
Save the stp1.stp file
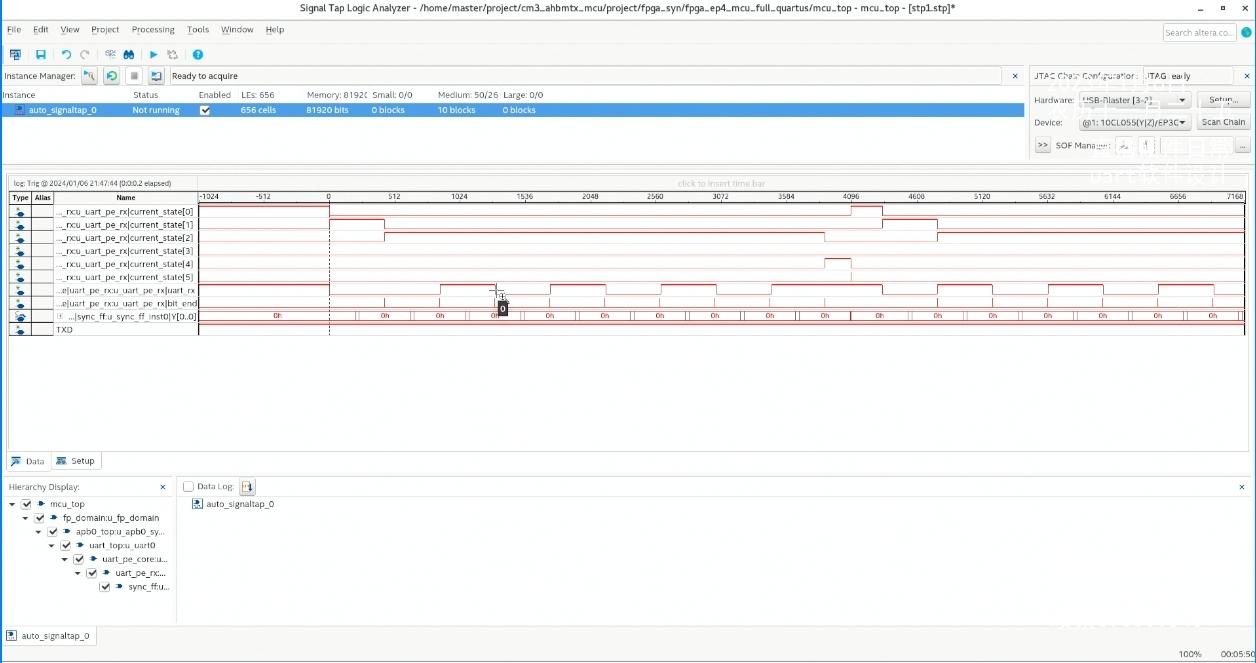point(41,55)
